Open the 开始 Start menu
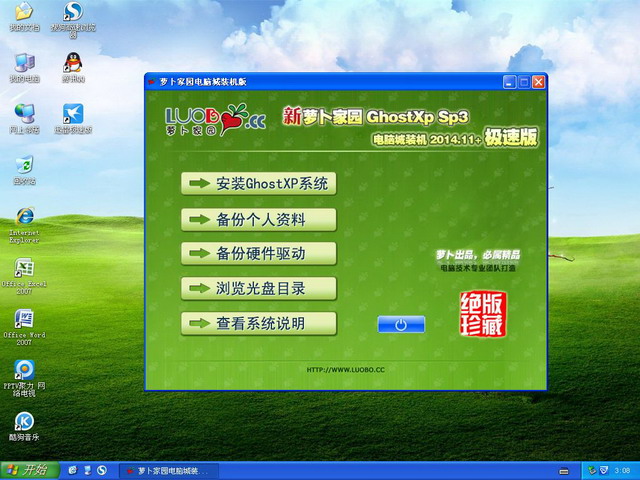Viewport: 640px width, 480px height. [30, 471]
